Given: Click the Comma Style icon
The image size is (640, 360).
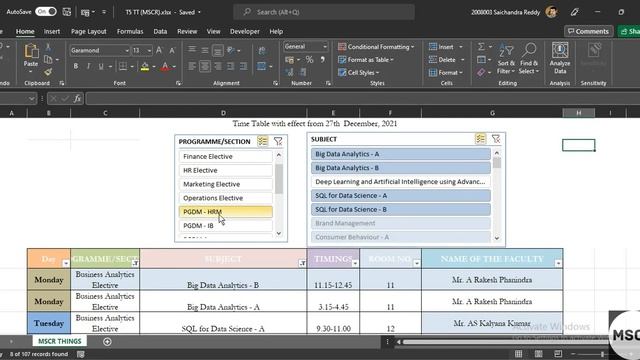Looking at the screenshot, I should [322, 60].
